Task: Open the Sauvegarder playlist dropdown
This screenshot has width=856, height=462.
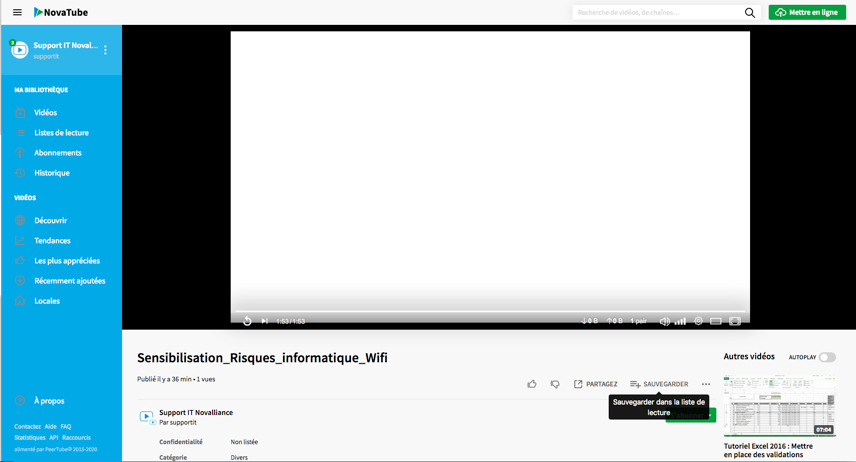Action: click(x=659, y=384)
